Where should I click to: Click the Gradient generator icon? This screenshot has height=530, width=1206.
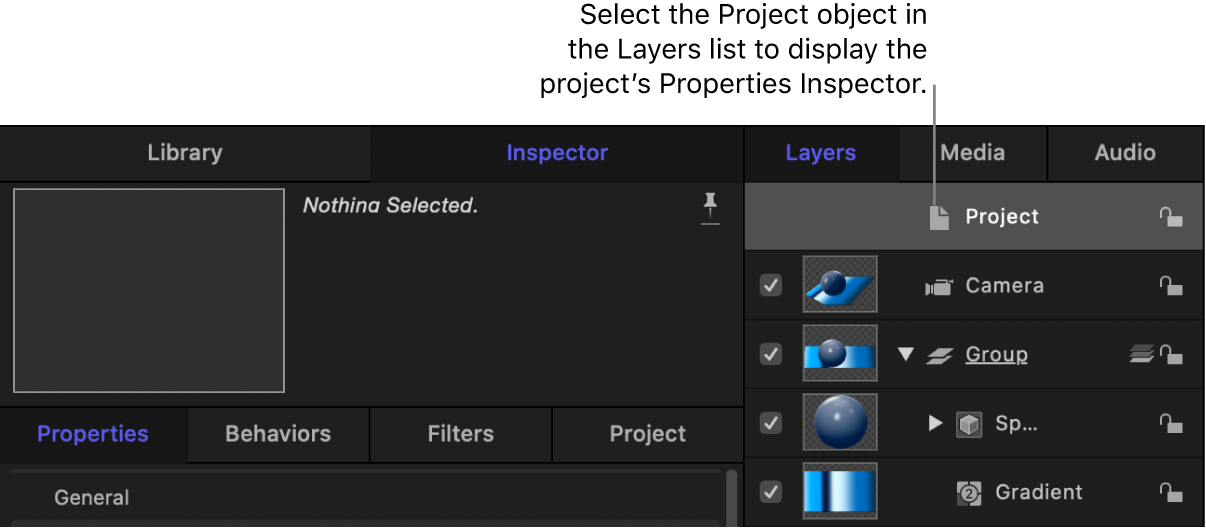point(968,492)
